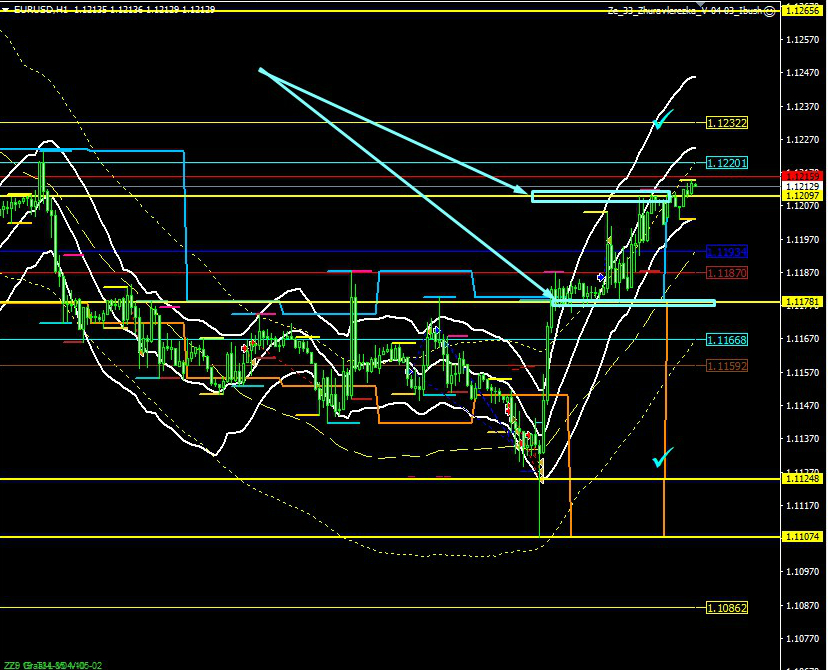Select the lower cyan rectangle at 1.11781
Image resolution: width=828 pixels, height=670 pixels.
(632, 302)
